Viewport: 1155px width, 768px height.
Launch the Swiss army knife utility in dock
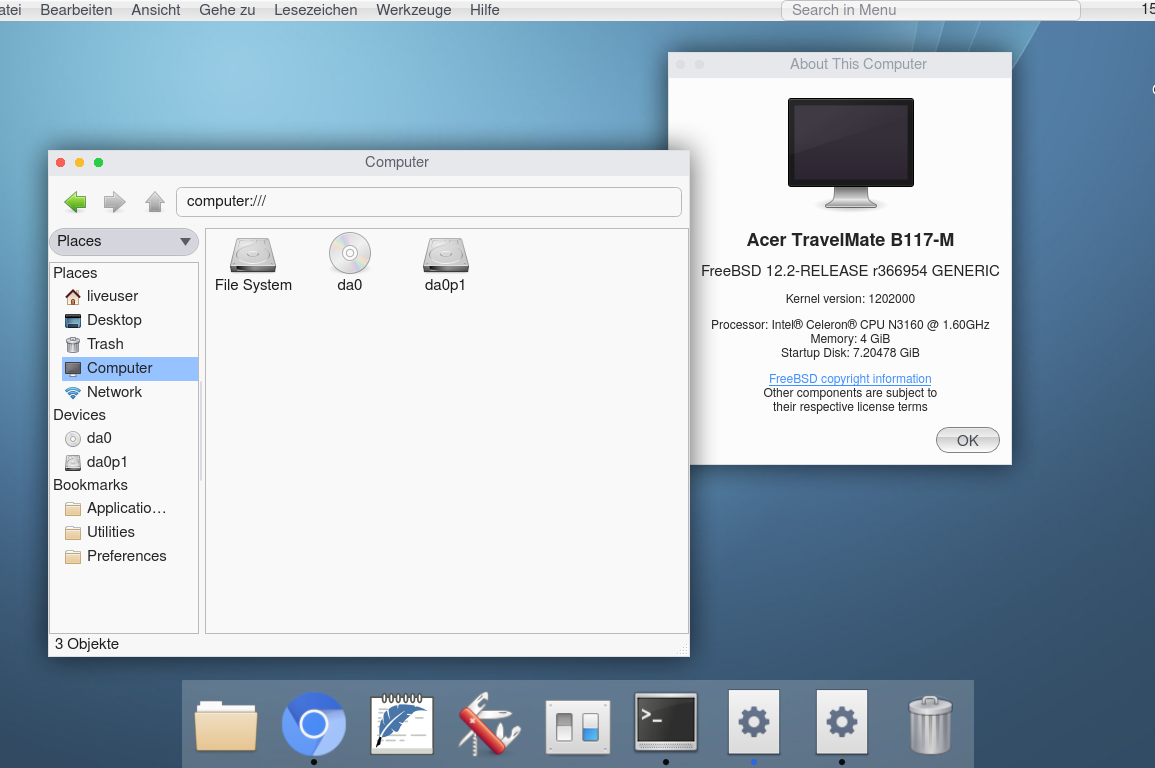(489, 724)
